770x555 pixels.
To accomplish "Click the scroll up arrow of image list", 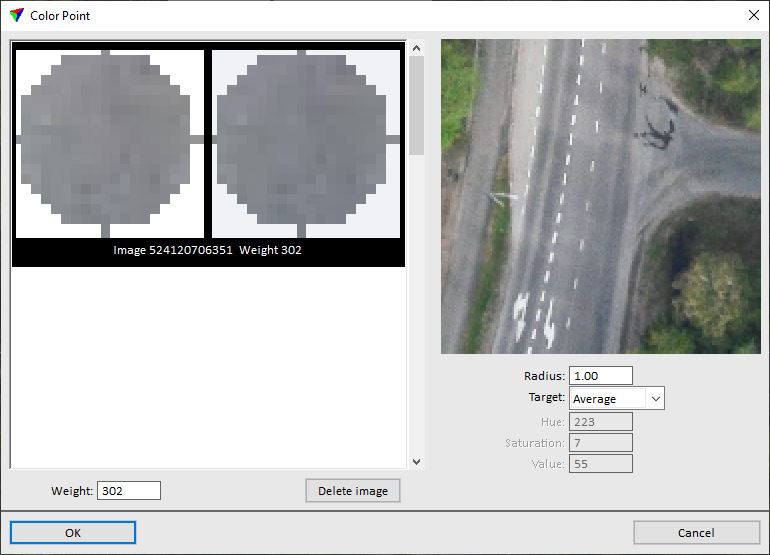I will 416,46.
